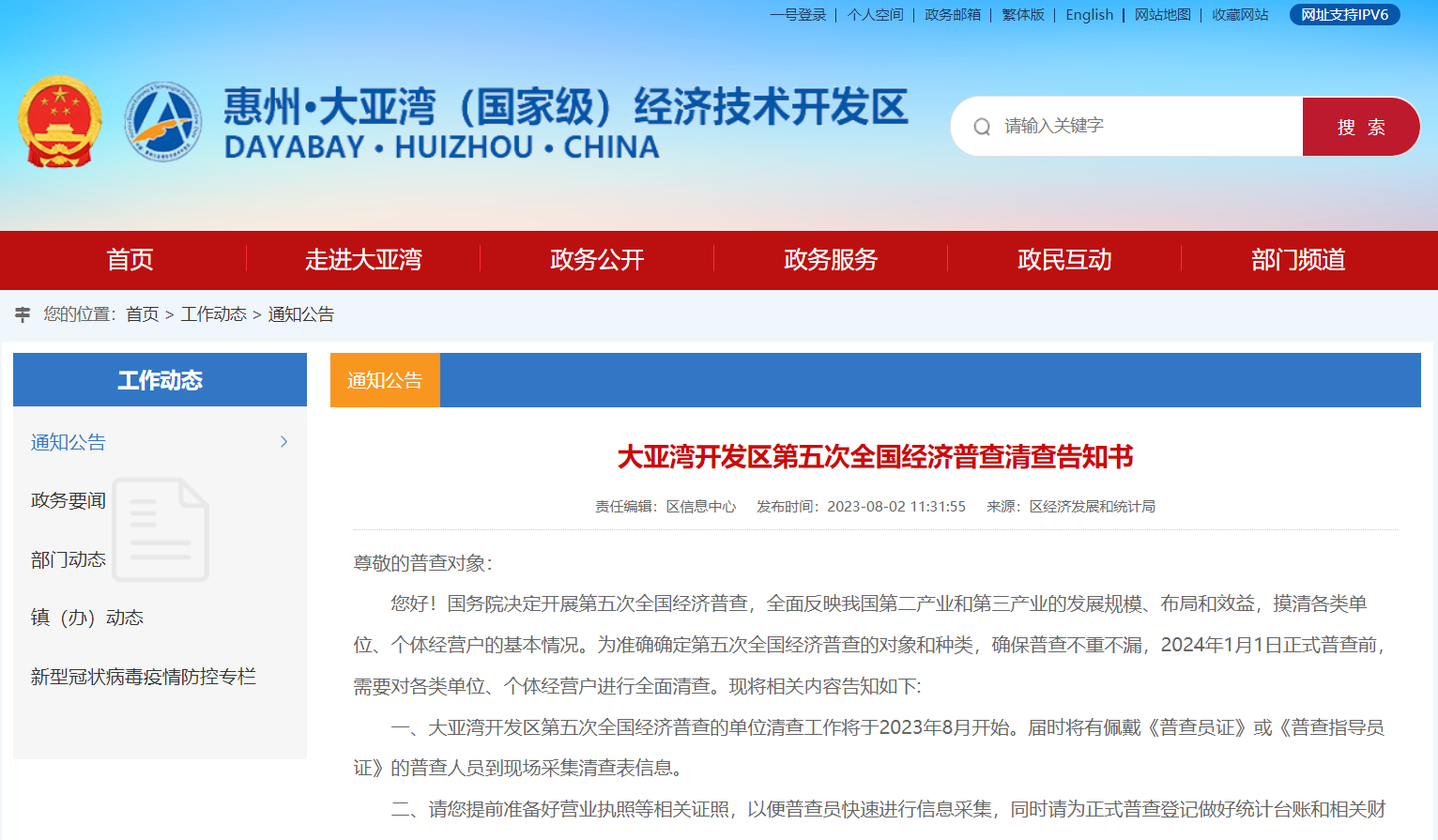Click the magnifier icon in search box

tap(982, 127)
